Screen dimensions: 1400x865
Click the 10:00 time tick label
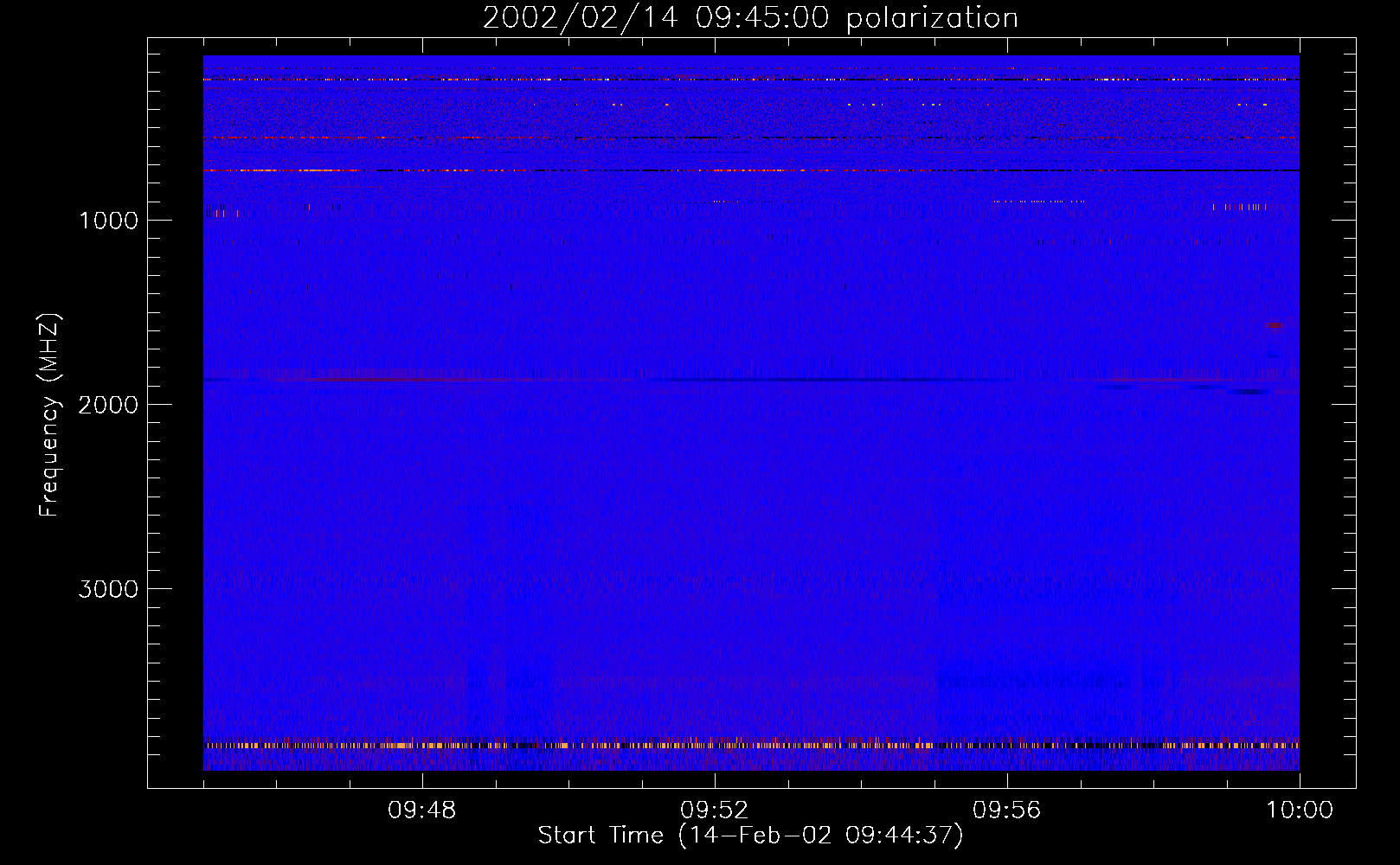click(x=1300, y=811)
